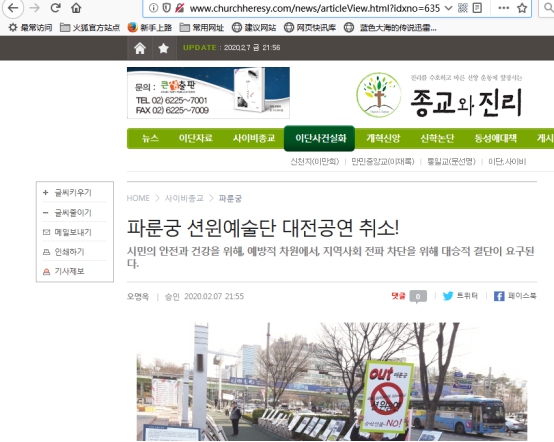
Task: Open the browser home page icon
Action: (x=76, y=8)
